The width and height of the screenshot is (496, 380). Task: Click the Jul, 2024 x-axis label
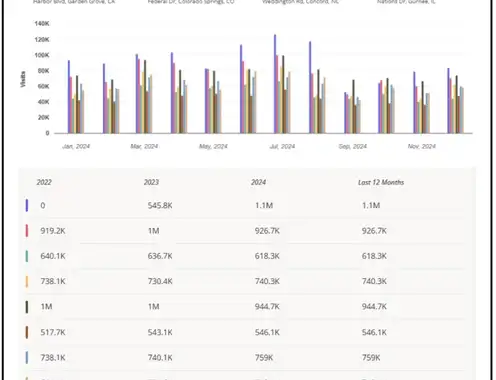(x=282, y=146)
